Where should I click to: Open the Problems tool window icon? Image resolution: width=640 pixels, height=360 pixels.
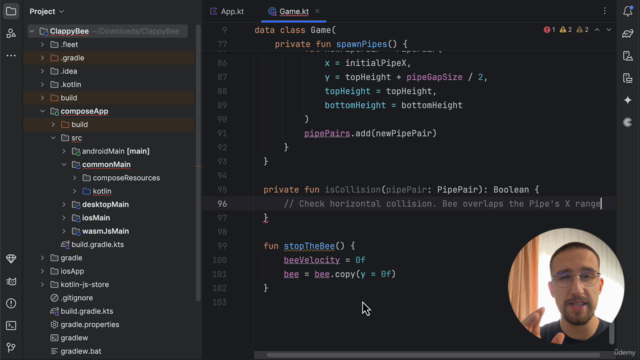coord(11,303)
